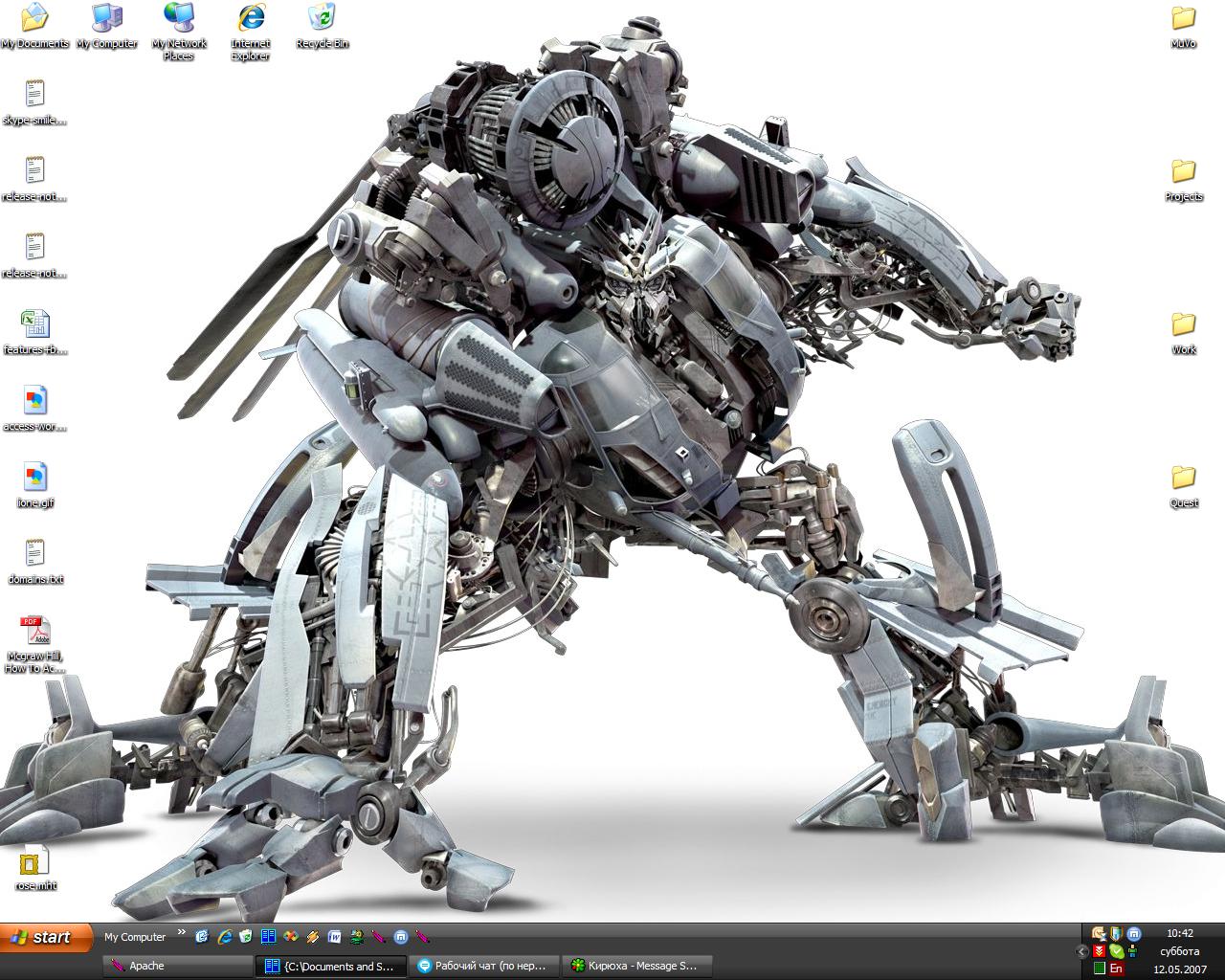
Task: Launch Microsoft Word from quick launch
Action: [335, 937]
